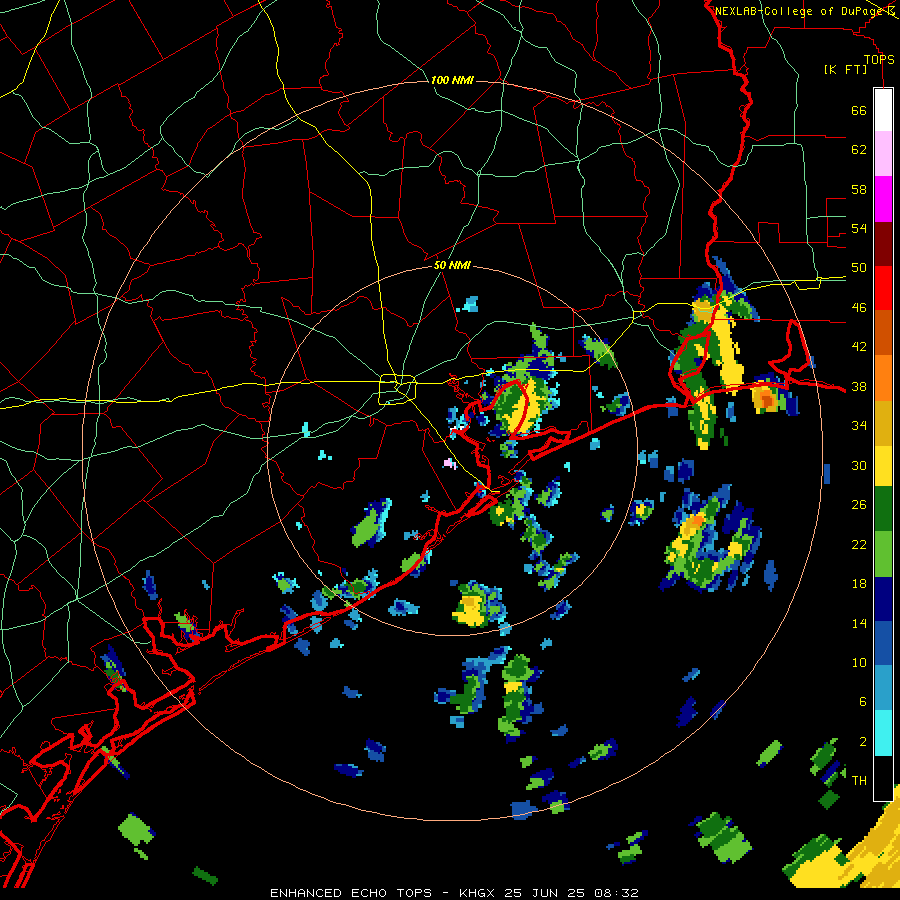Click the white swatch on the tops scale

(x=883, y=111)
